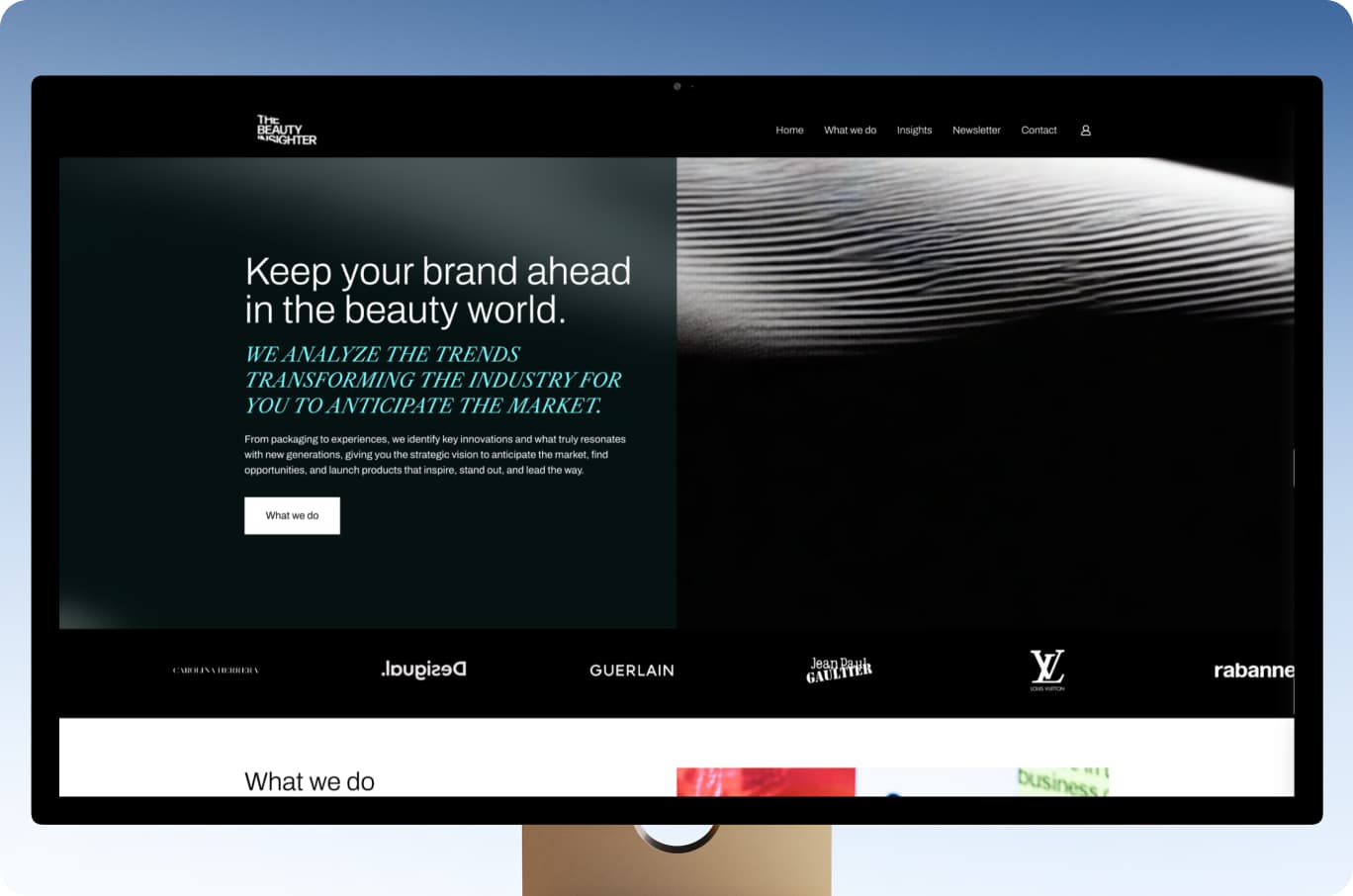Image resolution: width=1353 pixels, height=896 pixels.
Task: Go to the Home page
Action: [789, 131]
